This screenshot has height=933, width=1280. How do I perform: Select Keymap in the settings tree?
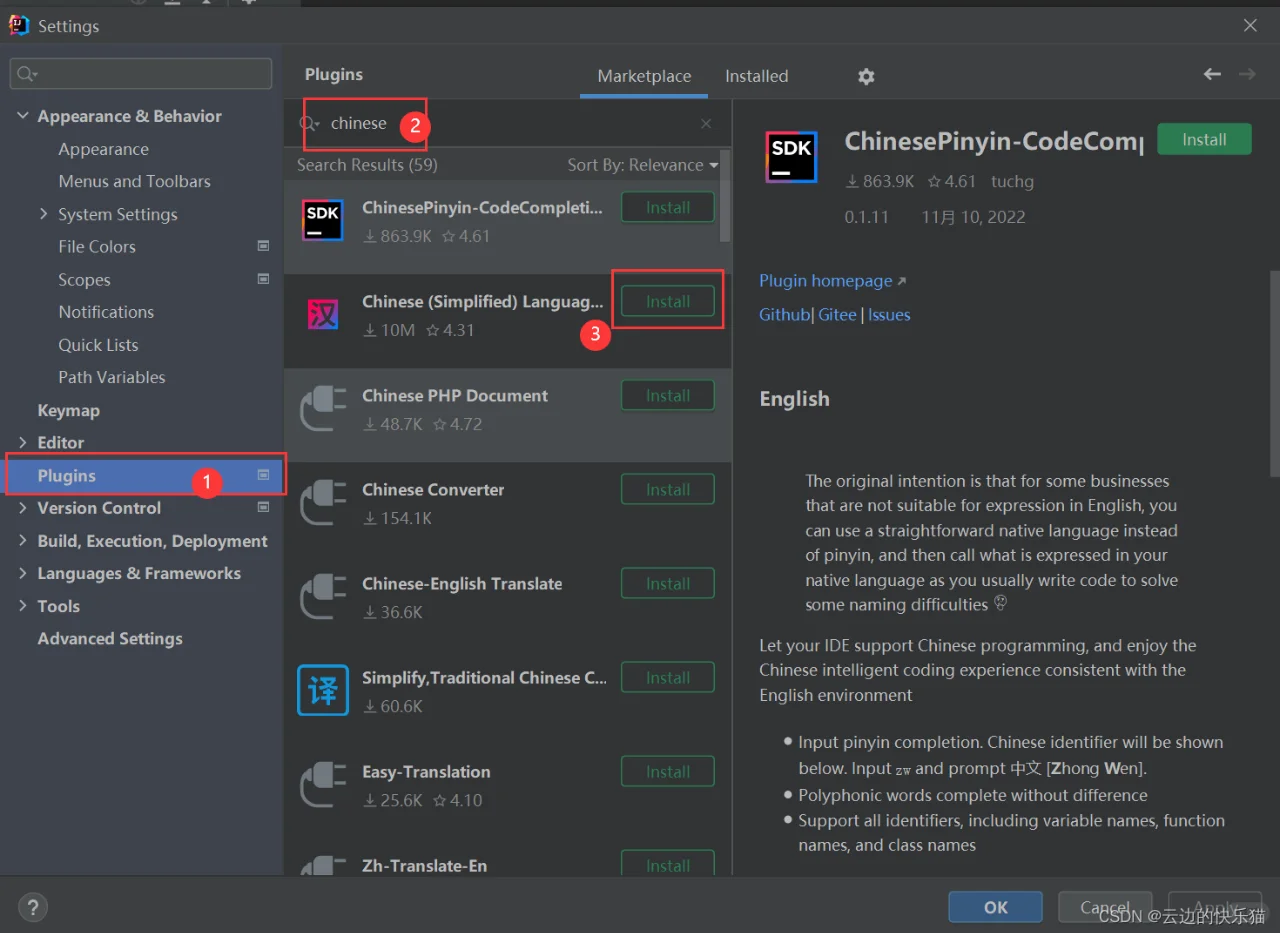pyautogui.click(x=68, y=410)
